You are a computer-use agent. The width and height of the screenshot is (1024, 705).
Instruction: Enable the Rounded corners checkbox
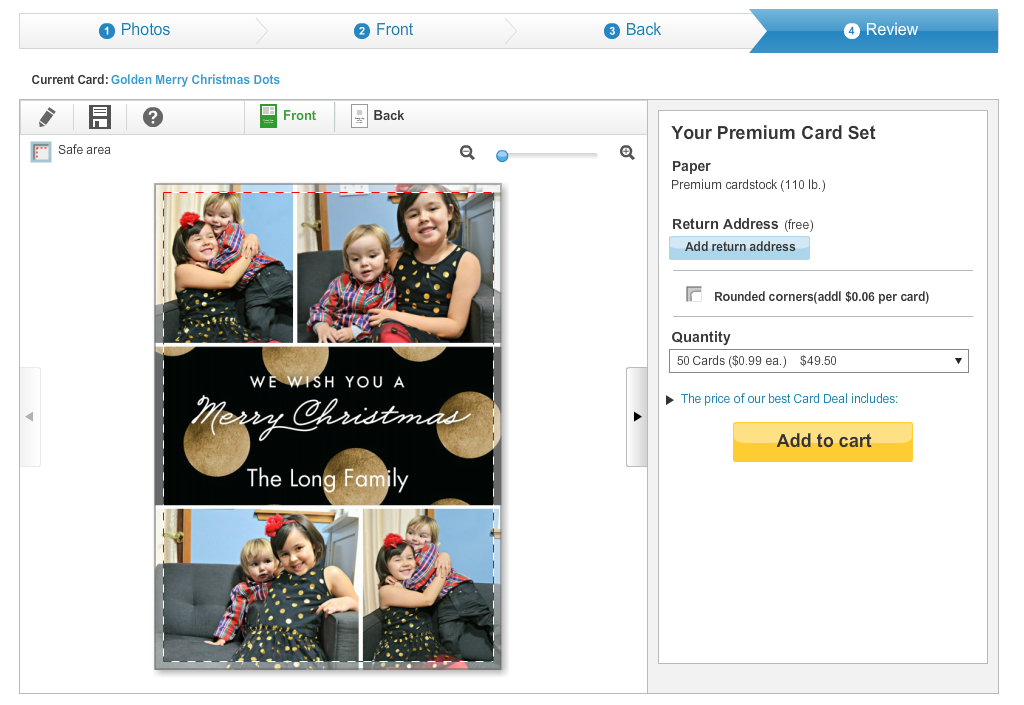coord(694,294)
